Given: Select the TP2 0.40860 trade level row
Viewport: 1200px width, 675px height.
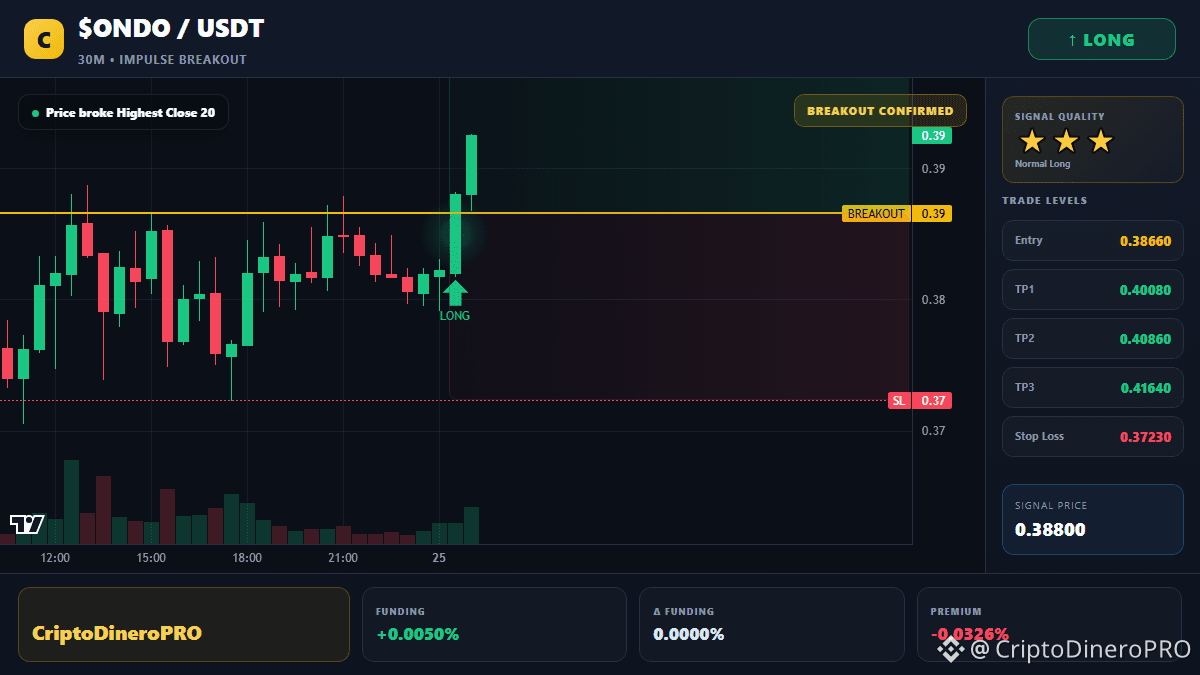Looking at the screenshot, I should 1093,339.
